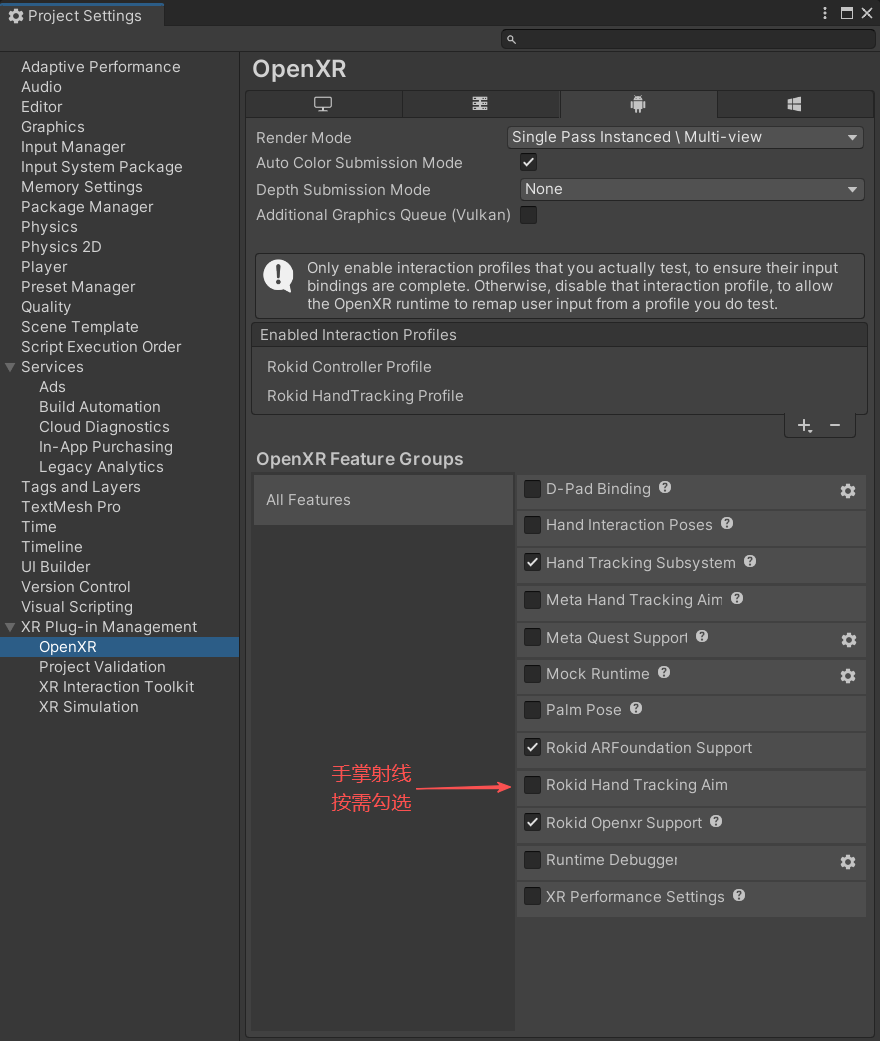
Task: Switch to the Windows platform tab
Action: pos(794,104)
